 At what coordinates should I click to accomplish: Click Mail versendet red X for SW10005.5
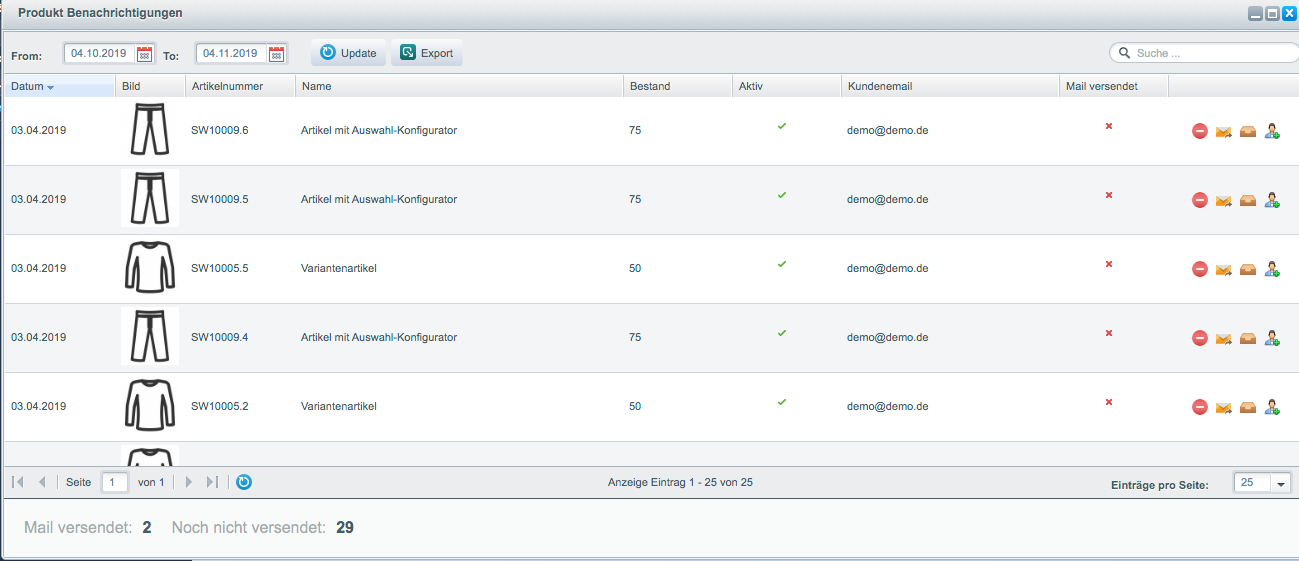coord(1109,264)
